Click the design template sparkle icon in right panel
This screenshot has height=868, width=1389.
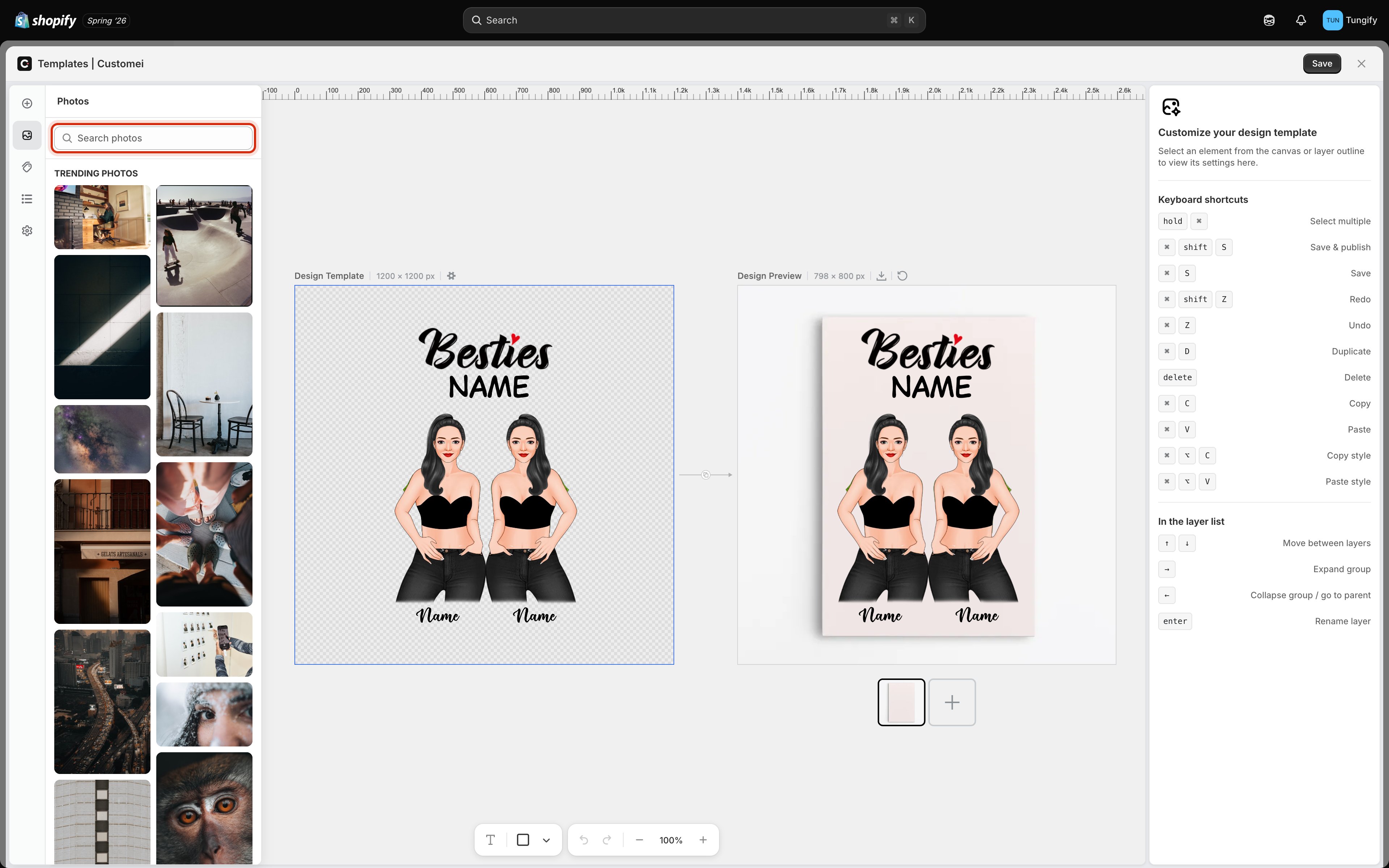[1171, 107]
